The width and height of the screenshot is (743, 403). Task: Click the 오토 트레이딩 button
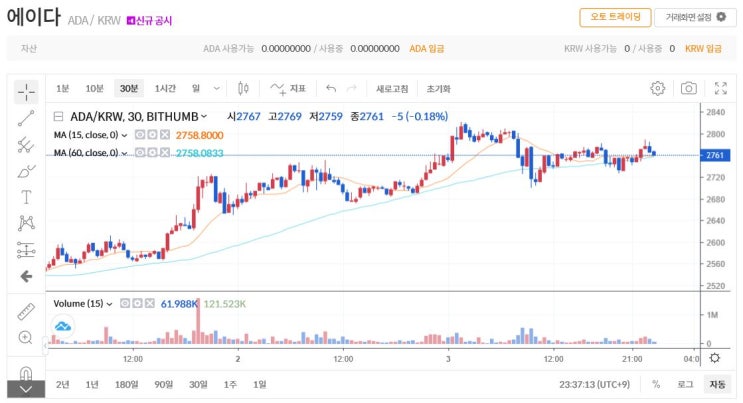coord(615,18)
